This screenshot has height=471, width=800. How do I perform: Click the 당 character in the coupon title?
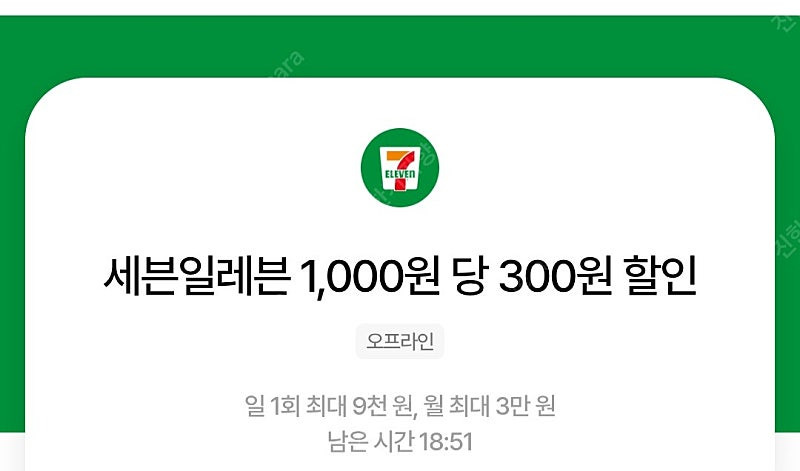(x=468, y=277)
